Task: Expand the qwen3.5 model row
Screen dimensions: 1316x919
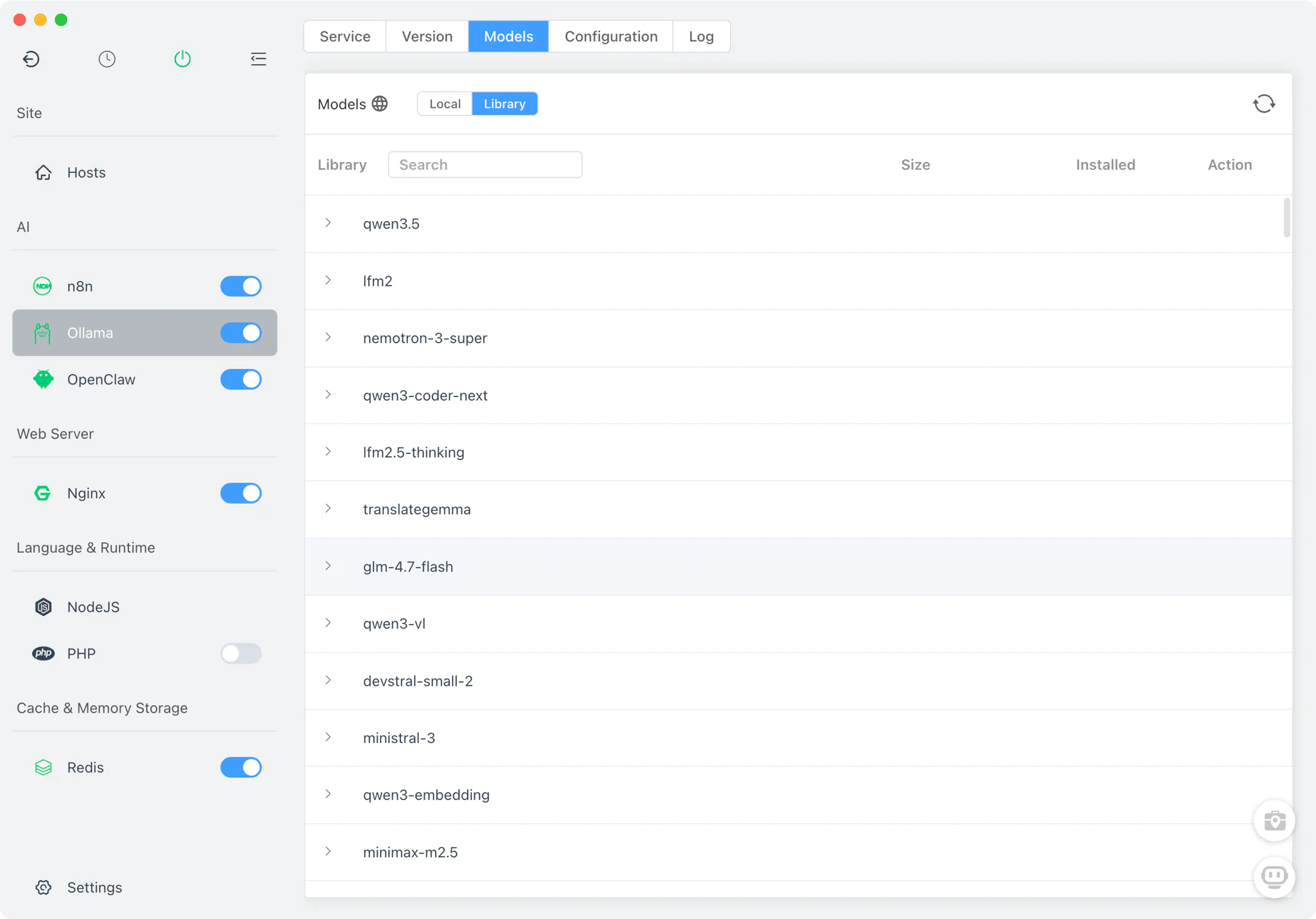Action: [x=328, y=223]
